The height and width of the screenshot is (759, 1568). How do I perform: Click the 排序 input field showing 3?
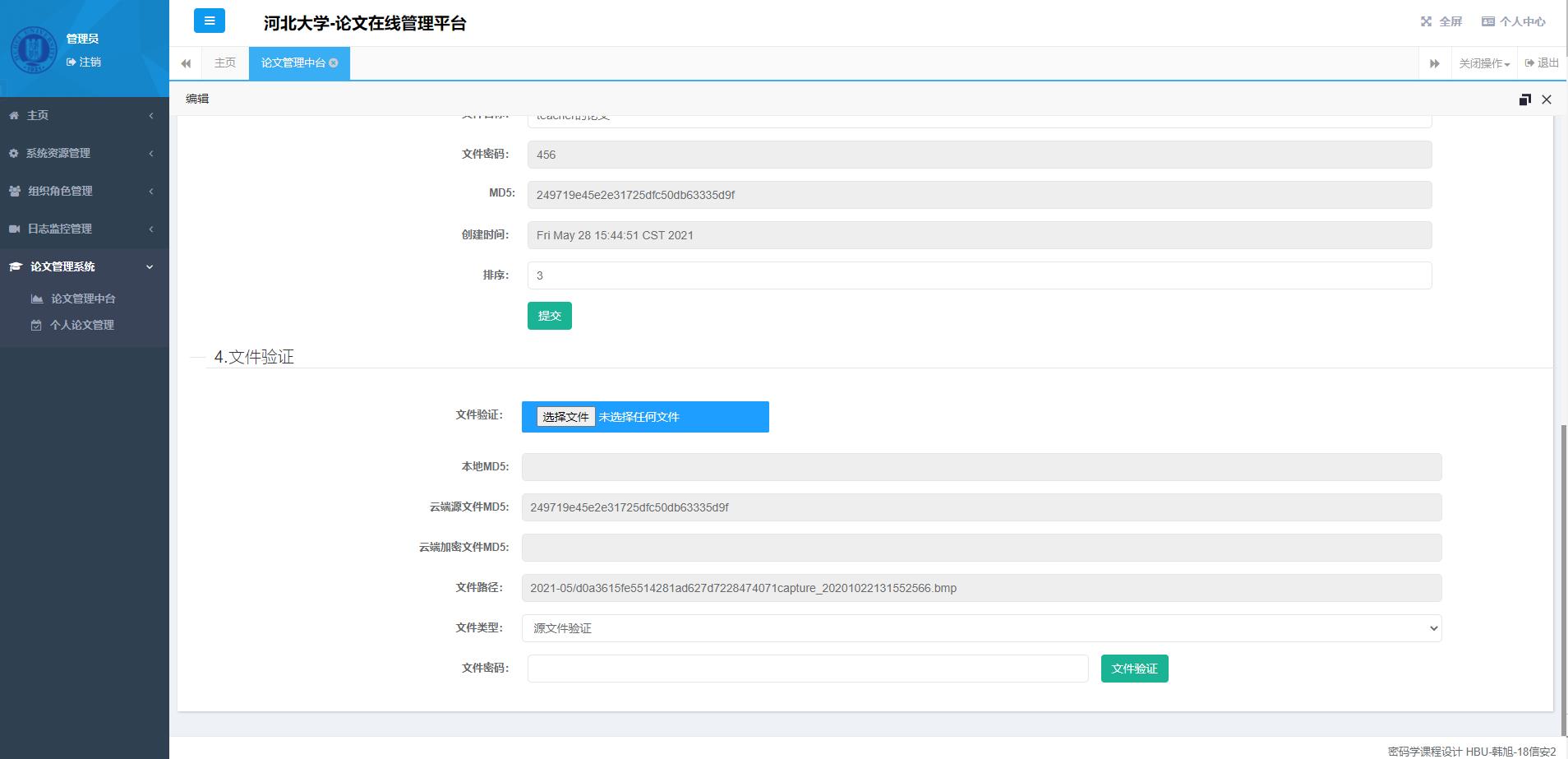[980, 275]
